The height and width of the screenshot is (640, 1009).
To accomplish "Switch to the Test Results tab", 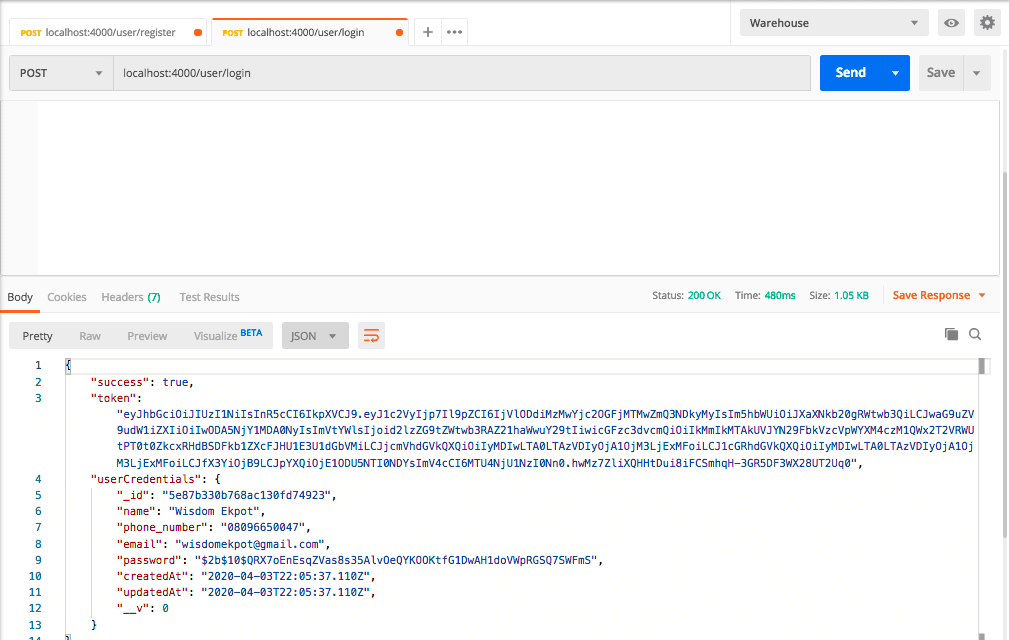I will point(209,297).
